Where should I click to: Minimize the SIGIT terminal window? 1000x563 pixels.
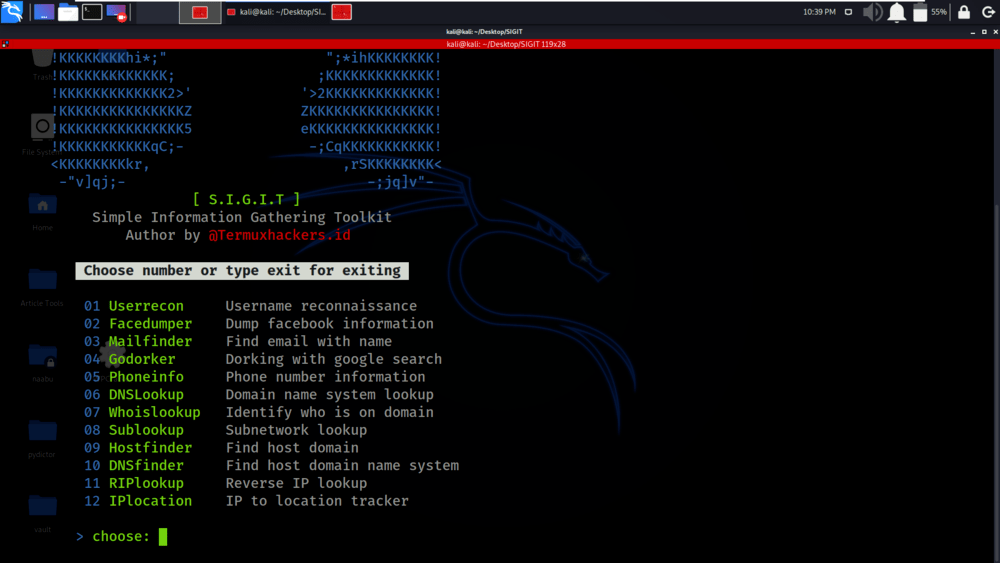[x=973, y=32]
